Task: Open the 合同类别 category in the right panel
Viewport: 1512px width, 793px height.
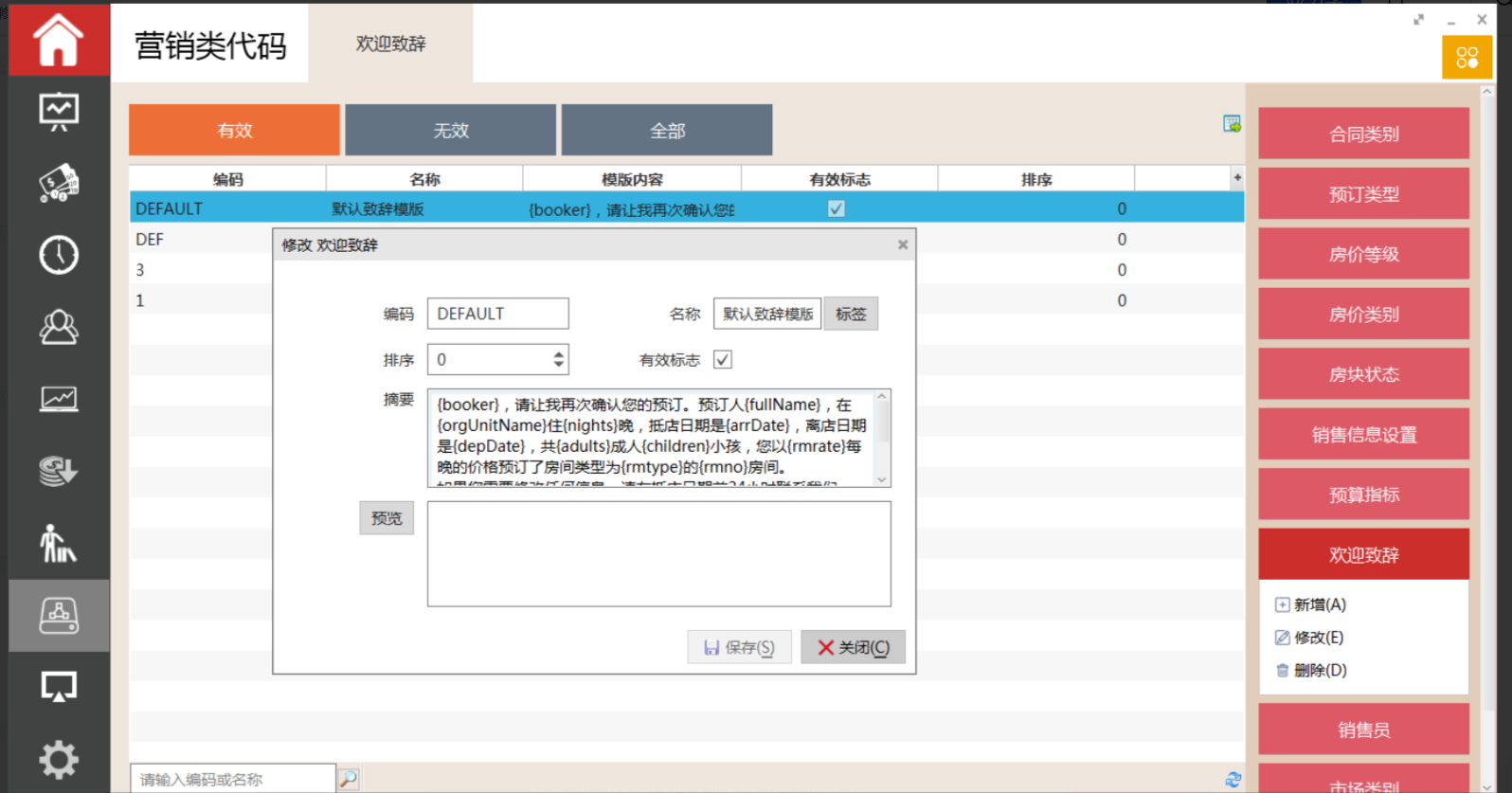Action: pos(1362,134)
